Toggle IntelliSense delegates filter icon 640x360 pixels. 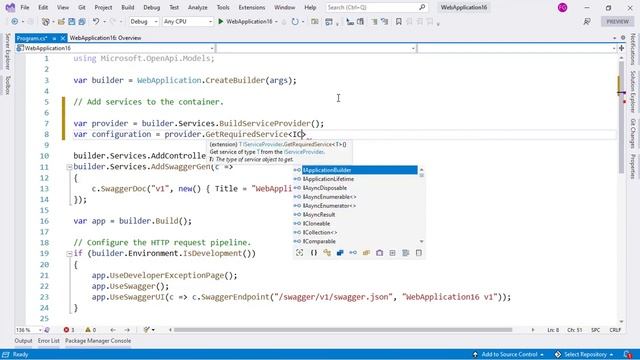[379, 253]
